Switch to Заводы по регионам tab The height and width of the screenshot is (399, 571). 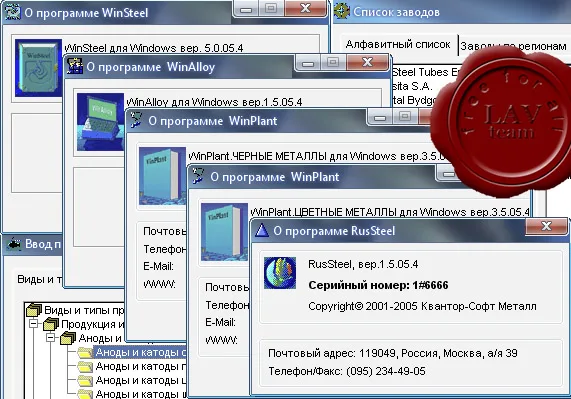513,46
